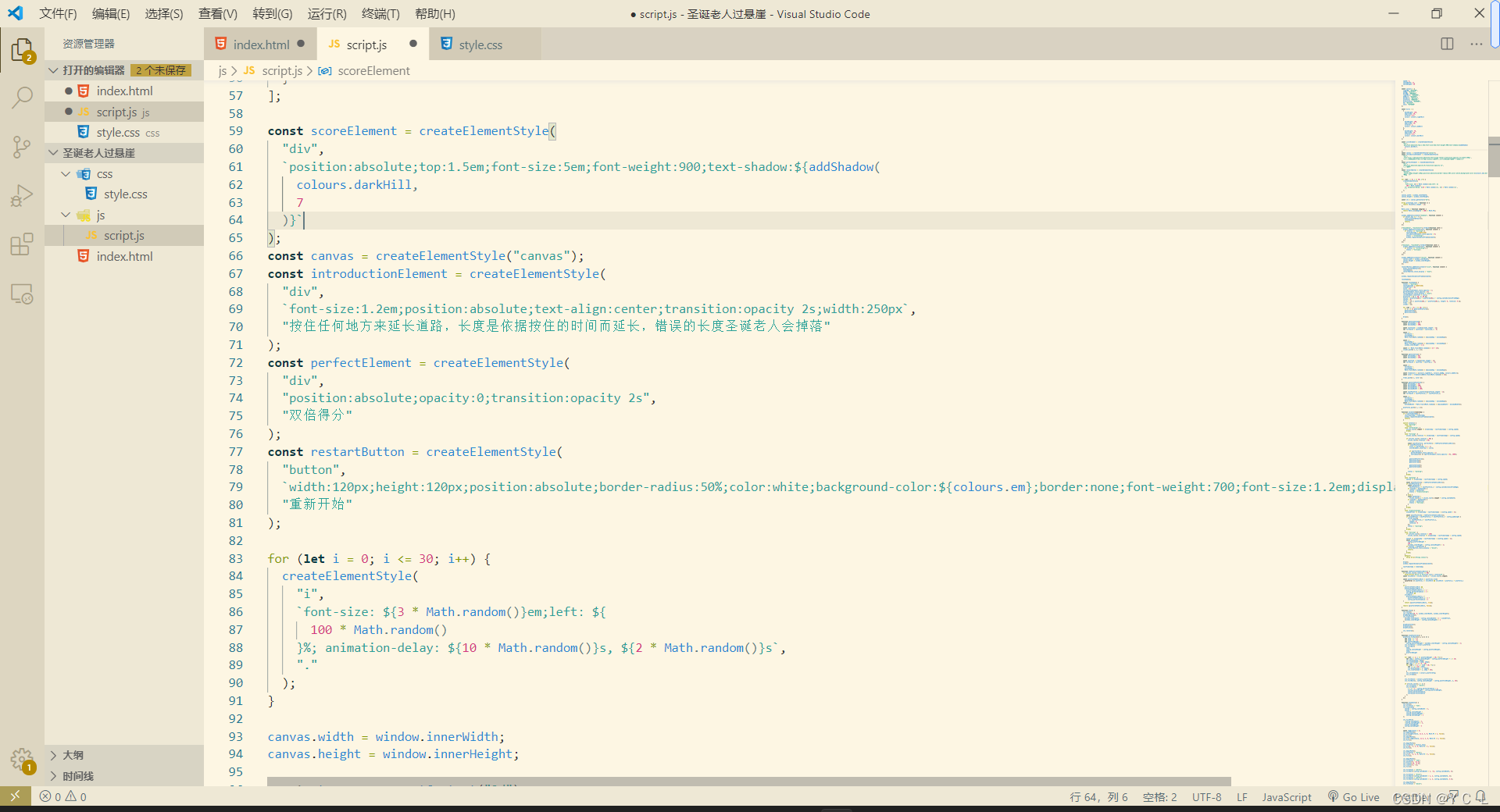Click UTF-8 encoding indicator

click(1206, 796)
